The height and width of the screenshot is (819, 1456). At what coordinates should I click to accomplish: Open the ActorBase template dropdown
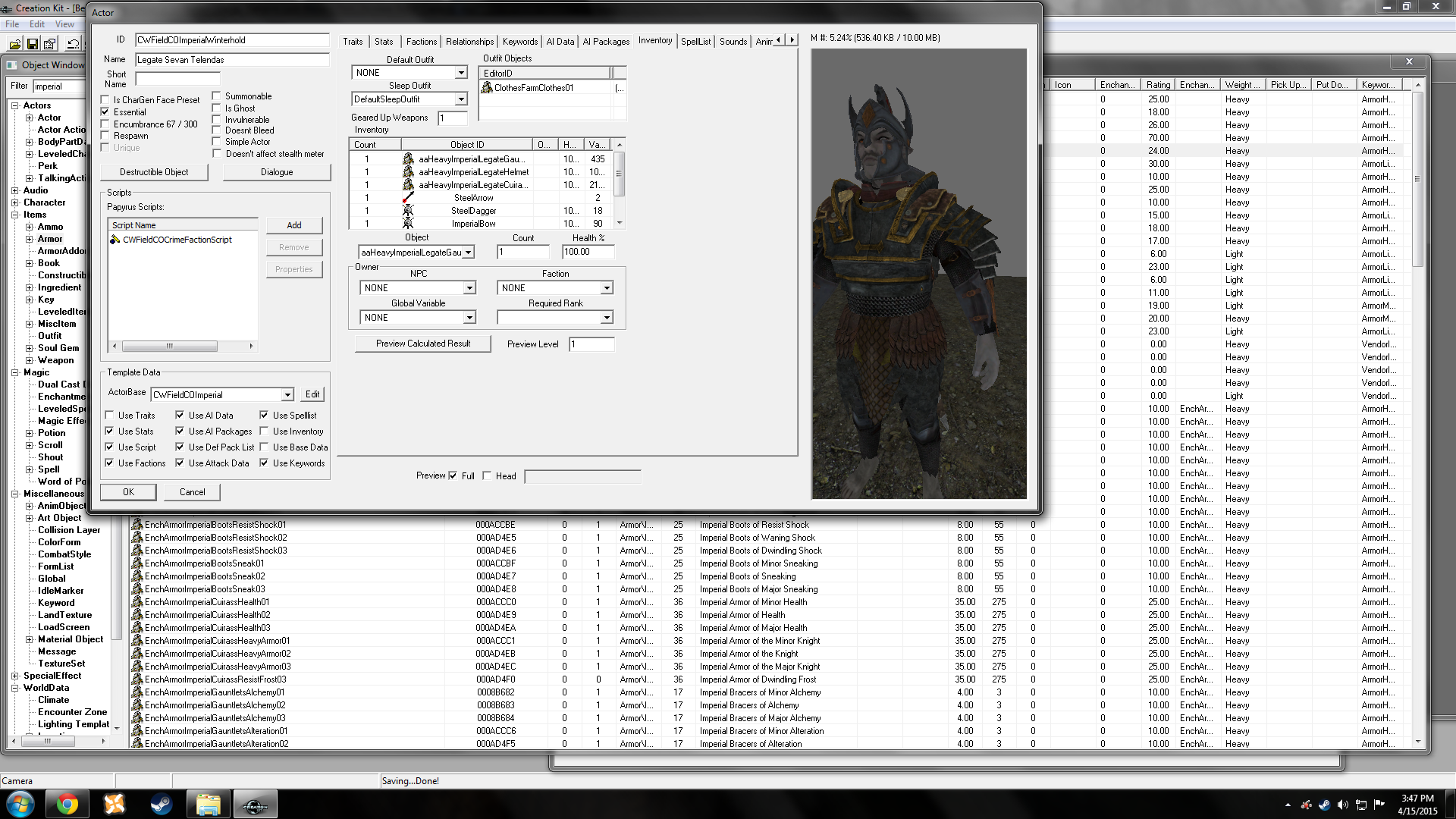click(287, 395)
